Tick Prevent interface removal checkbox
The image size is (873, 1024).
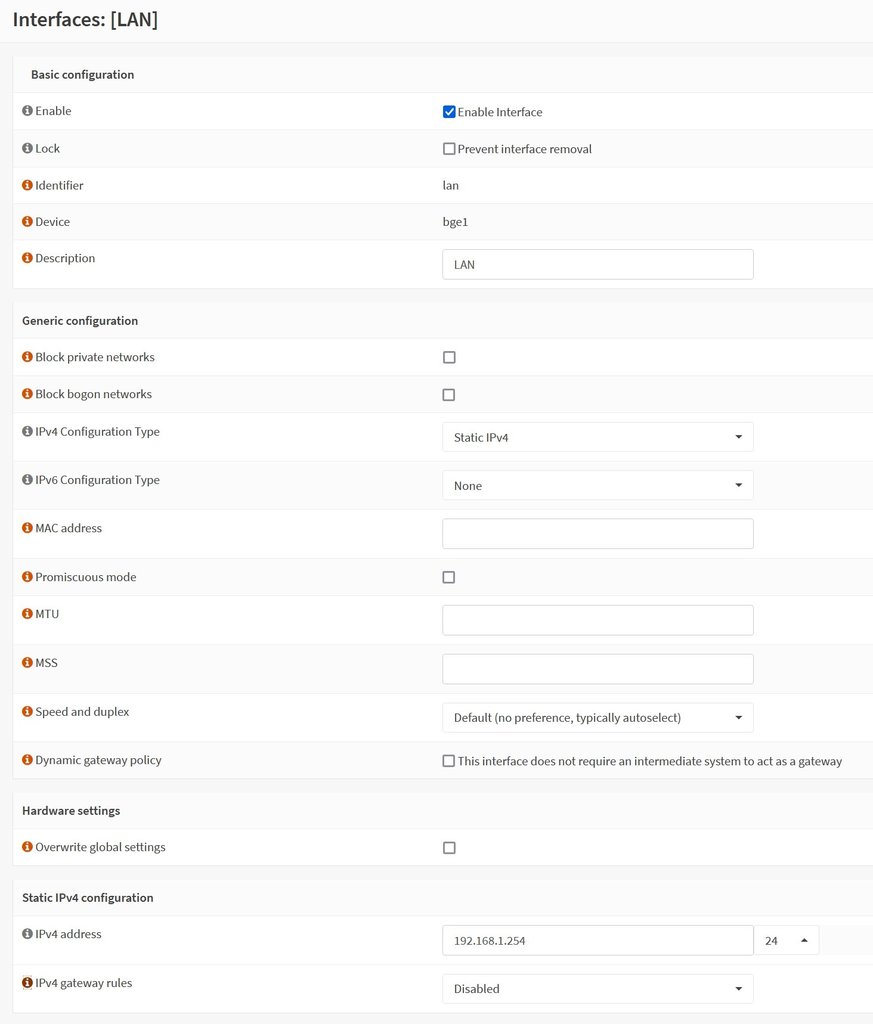point(449,149)
